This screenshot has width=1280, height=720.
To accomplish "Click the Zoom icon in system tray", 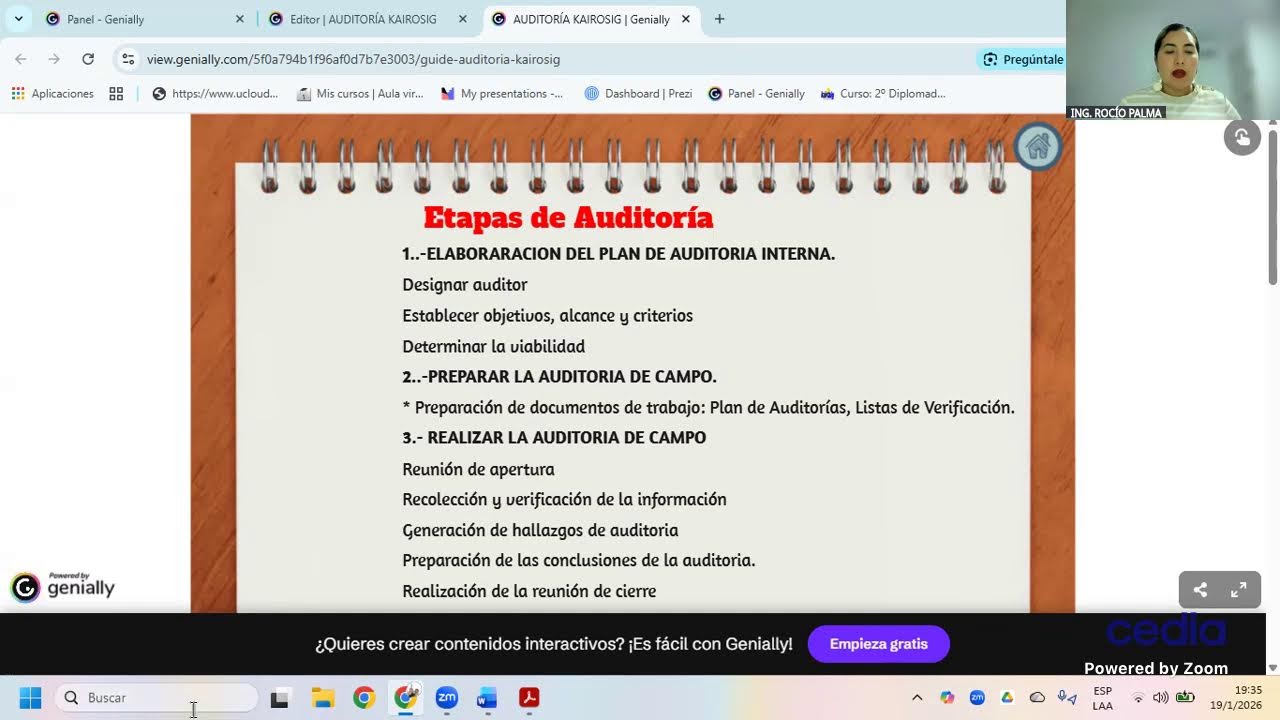I will tap(977, 697).
